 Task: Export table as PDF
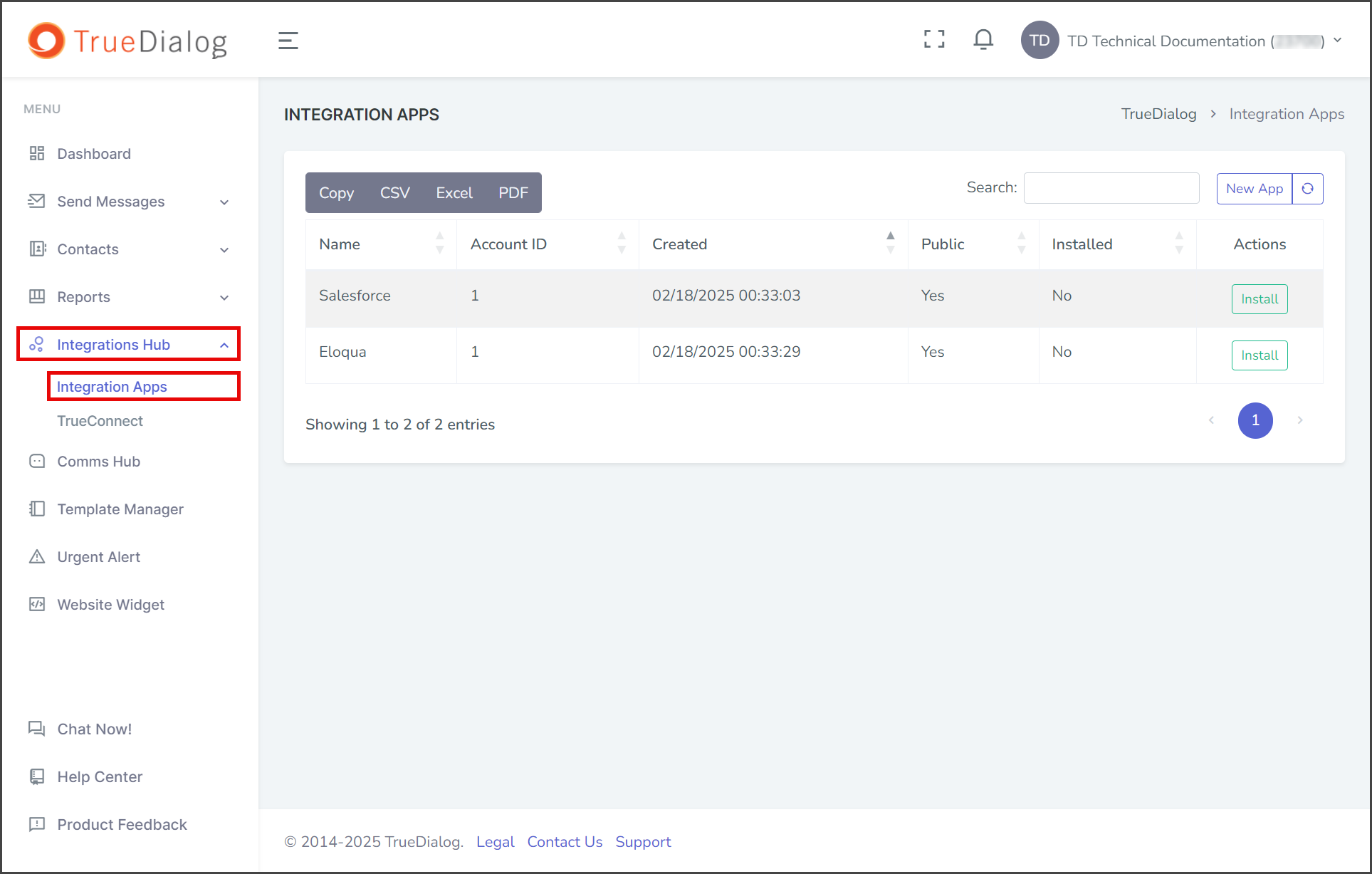[513, 192]
